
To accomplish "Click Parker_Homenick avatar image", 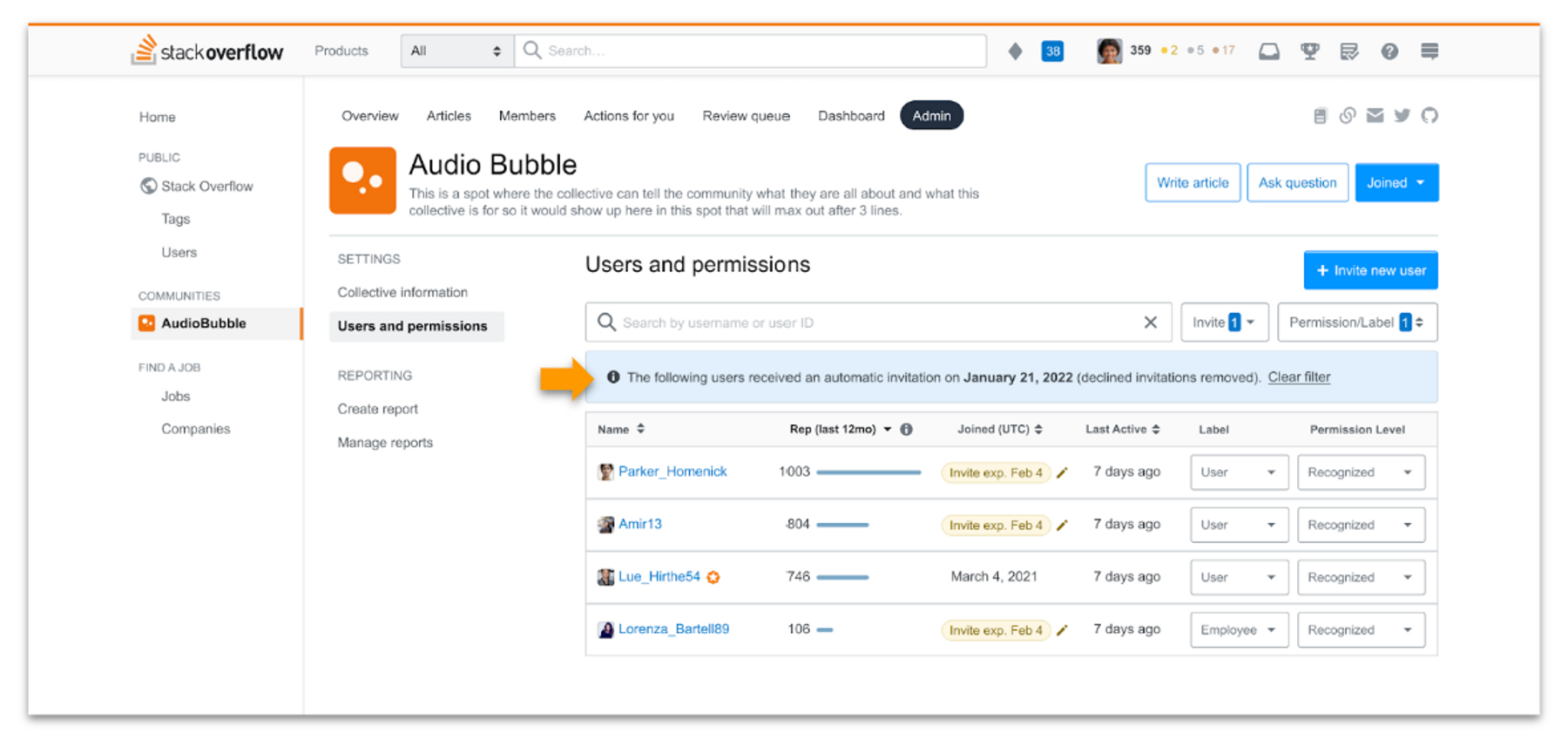I will tap(605, 472).
